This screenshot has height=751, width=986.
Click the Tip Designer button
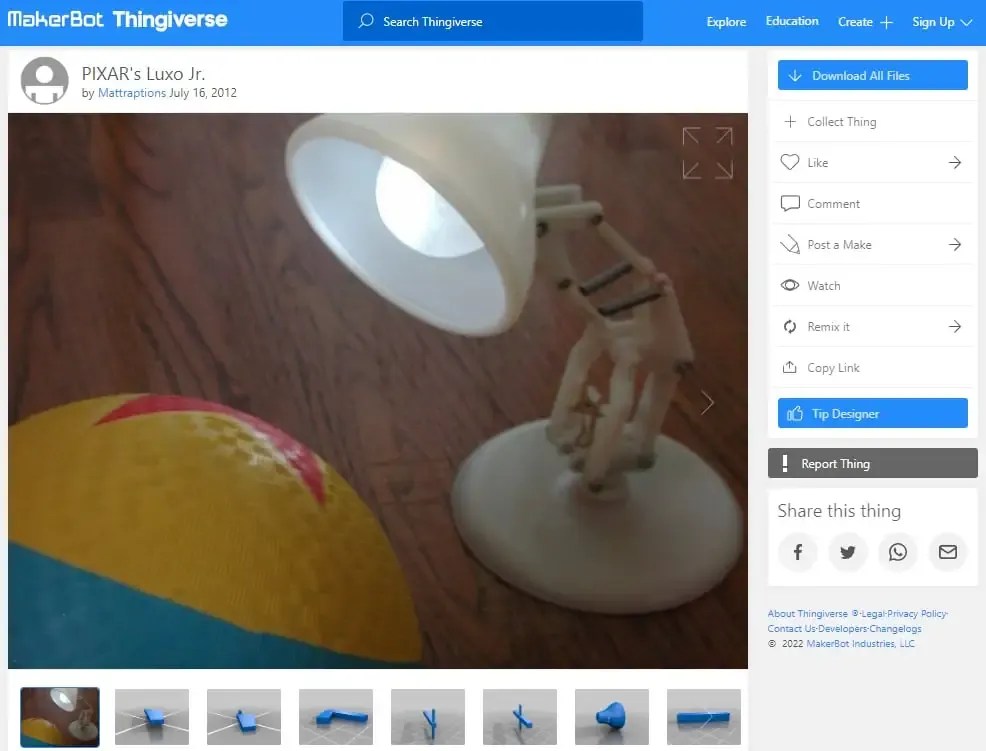pyautogui.click(x=871, y=412)
